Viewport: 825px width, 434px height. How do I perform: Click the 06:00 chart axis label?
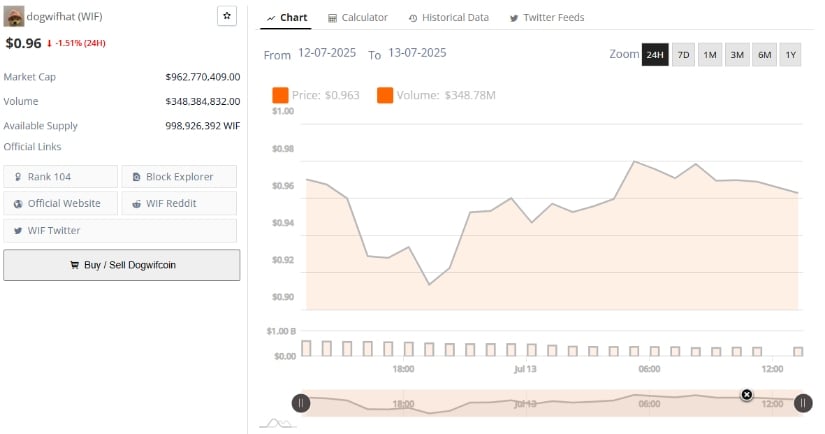click(x=649, y=369)
